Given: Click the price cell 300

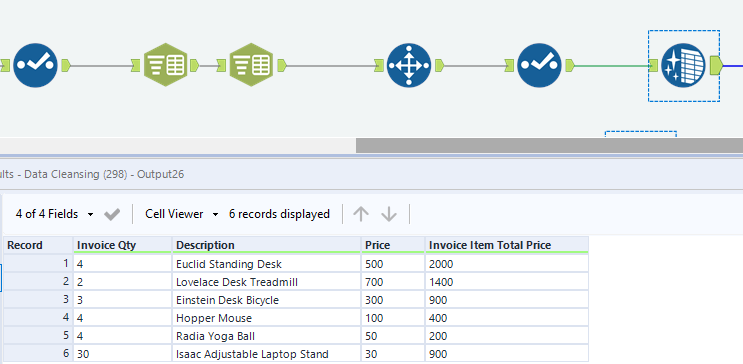Looking at the screenshot, I should (393, 300).
